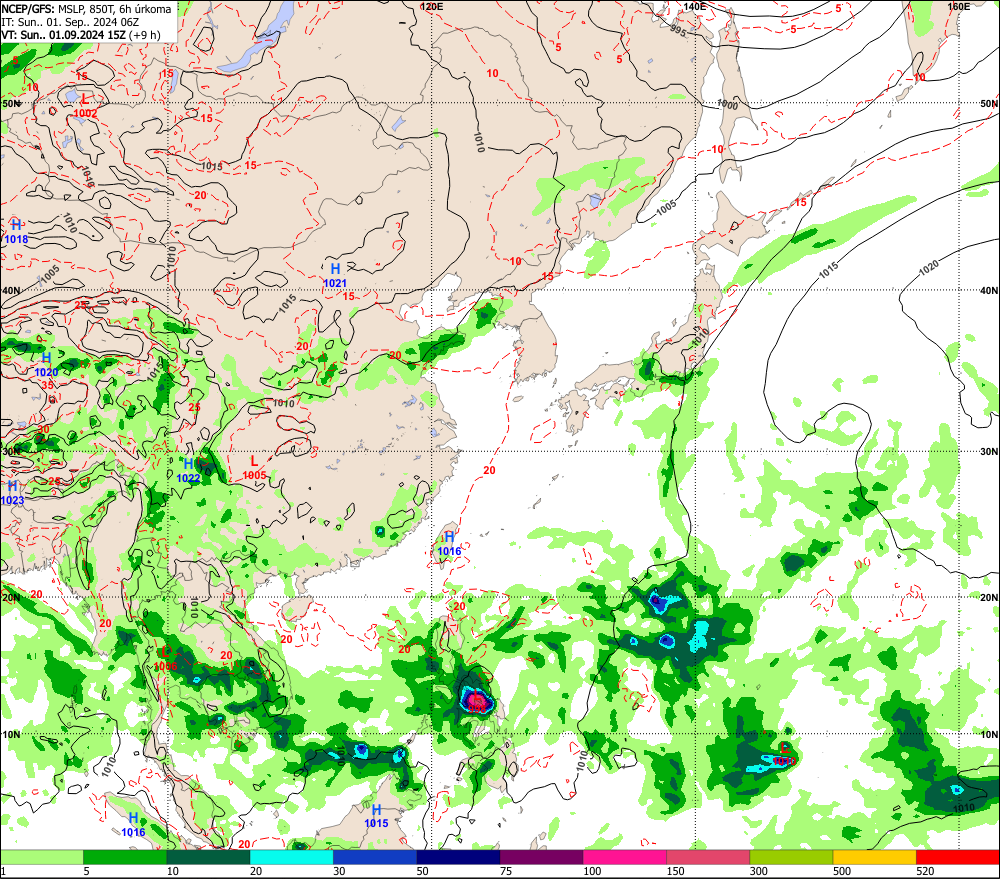
Task: Click the "40N" latitude label on the right edge
Action: click(989, 290)
